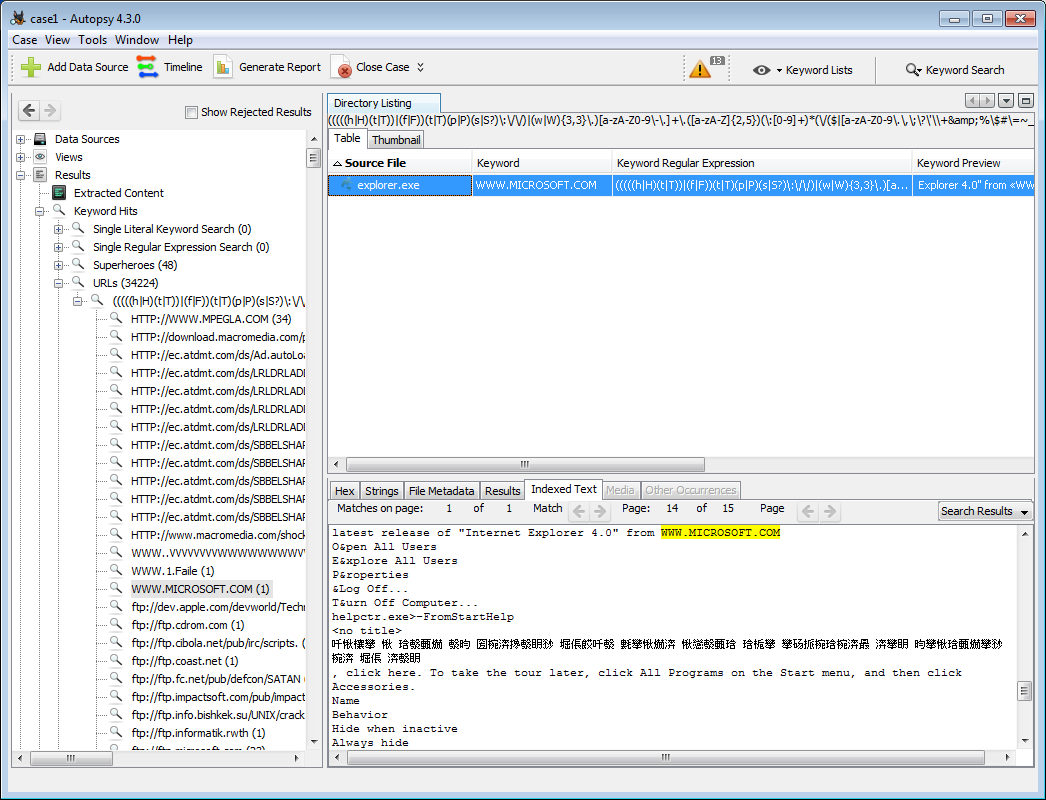Click the Close Case icon
The height and width of the screenshot is (800, 1046).
tap(342, 68)
